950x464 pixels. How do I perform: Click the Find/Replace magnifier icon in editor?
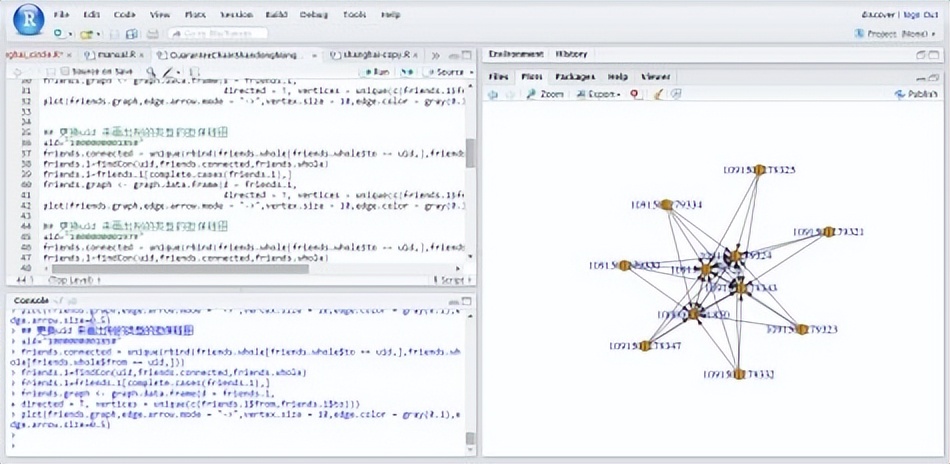pos(151,71)
